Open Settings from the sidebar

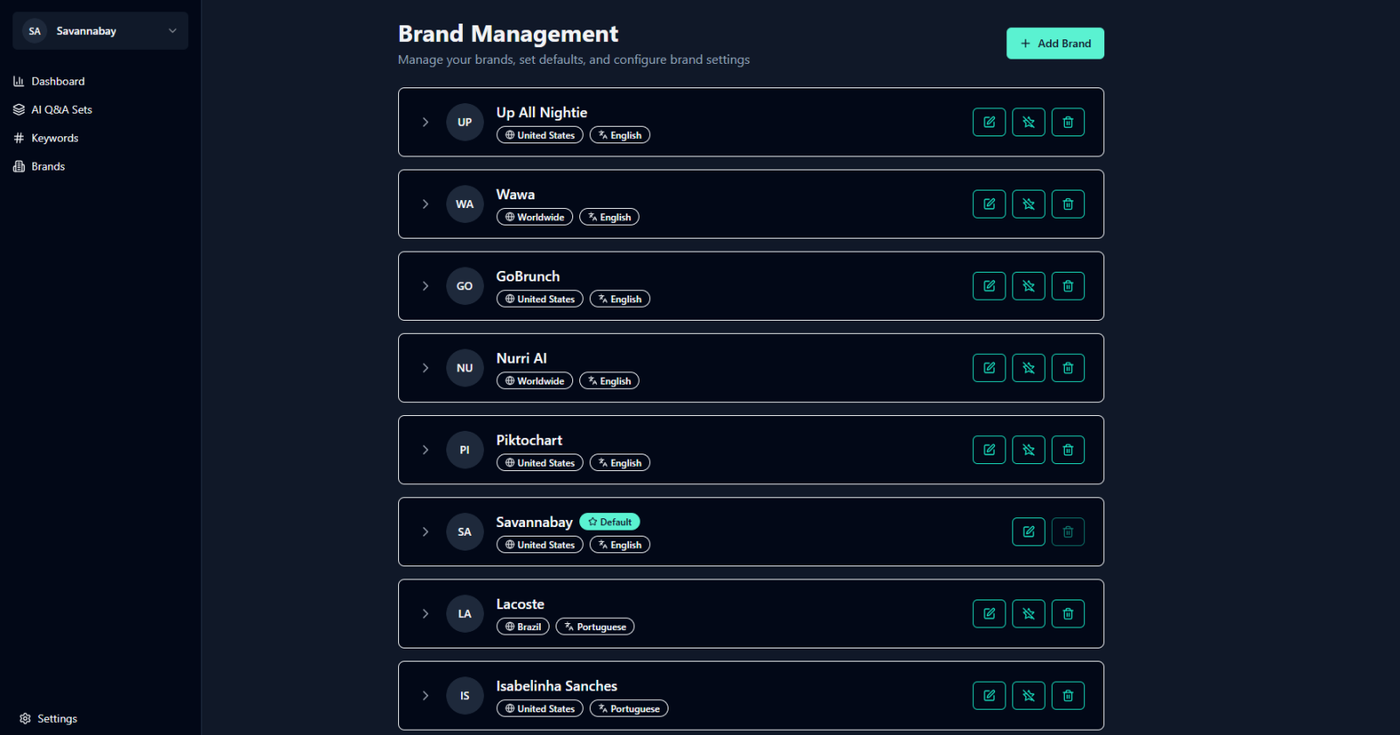pos(57,719)
